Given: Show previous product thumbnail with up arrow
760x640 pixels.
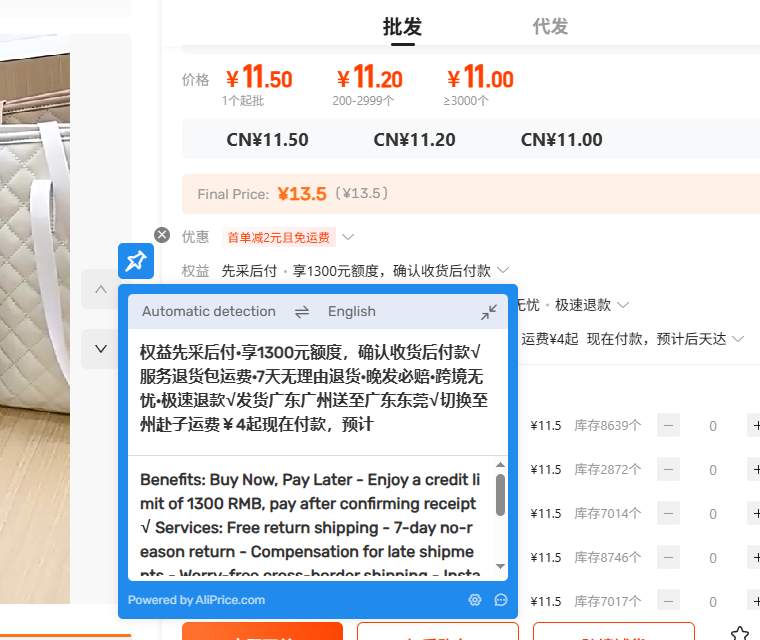Looking at the screenshot, I should click(x=100, y=290).
